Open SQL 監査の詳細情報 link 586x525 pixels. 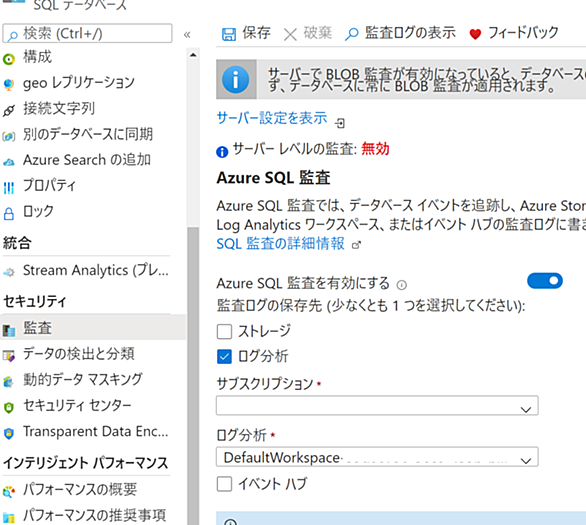(280, 244)
